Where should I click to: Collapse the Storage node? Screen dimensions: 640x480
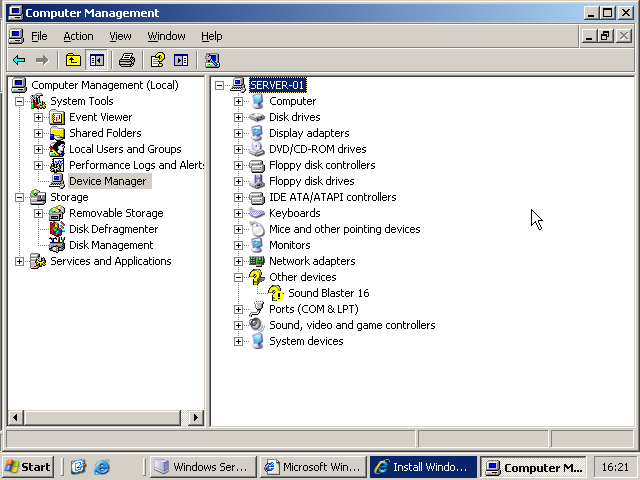click(19, 198)
